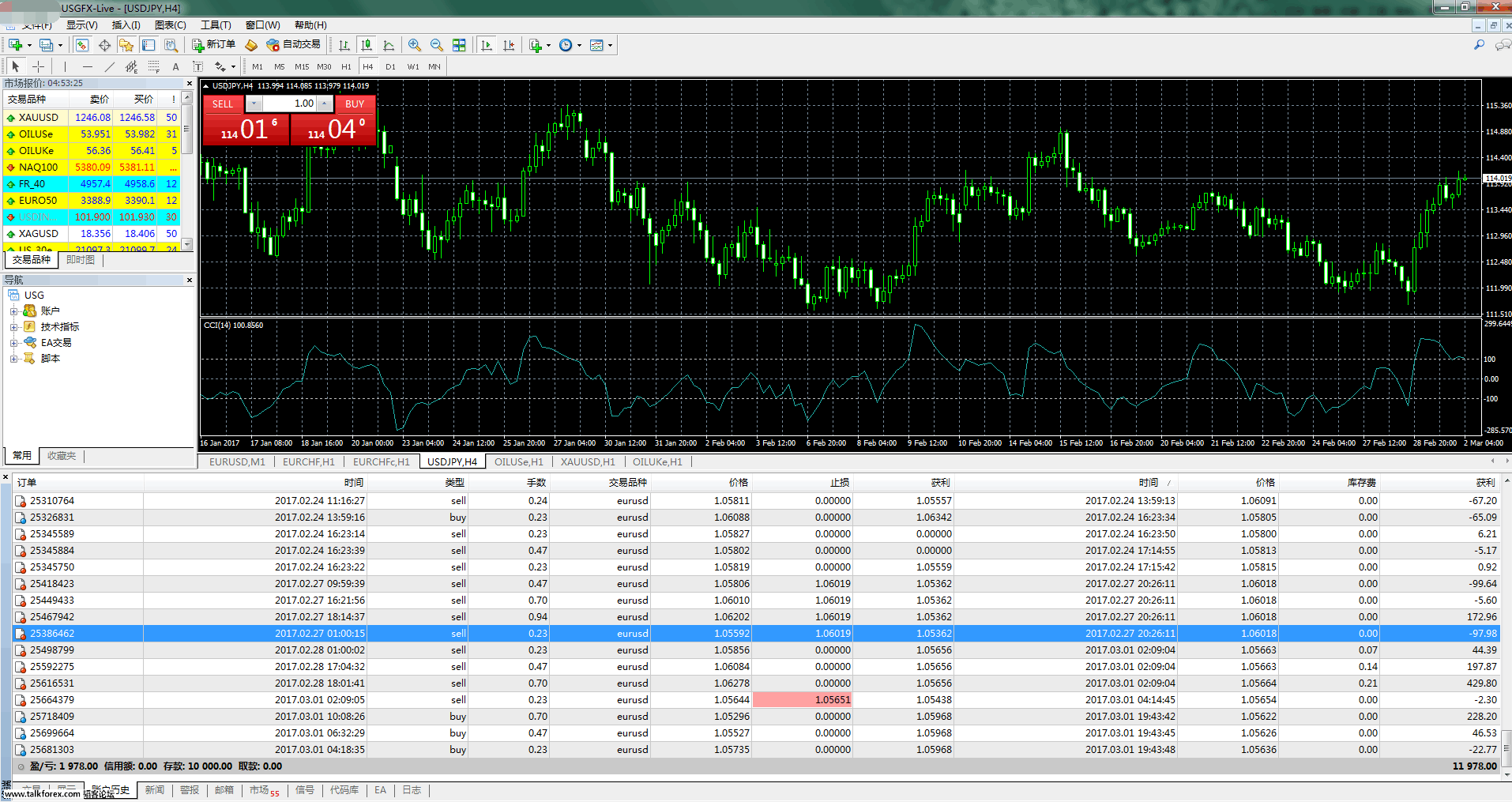Select the D1 timeframe button
The image size is (1512, 802).
click(x=390, y=66)
